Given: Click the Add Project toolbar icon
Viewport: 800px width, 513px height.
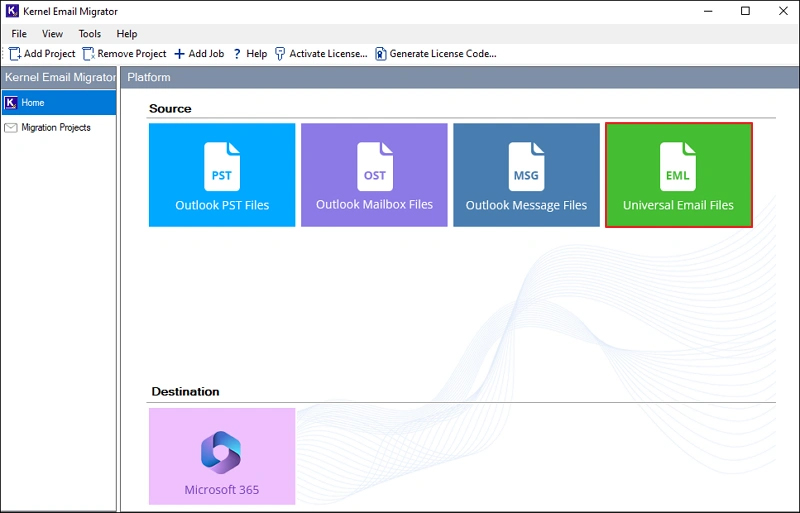Looking at the screenshot, I should [x=15, y=54].
